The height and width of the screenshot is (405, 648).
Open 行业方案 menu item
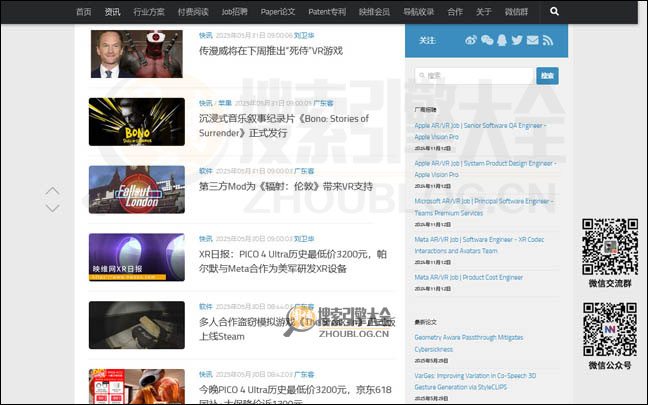coord(149,12)
